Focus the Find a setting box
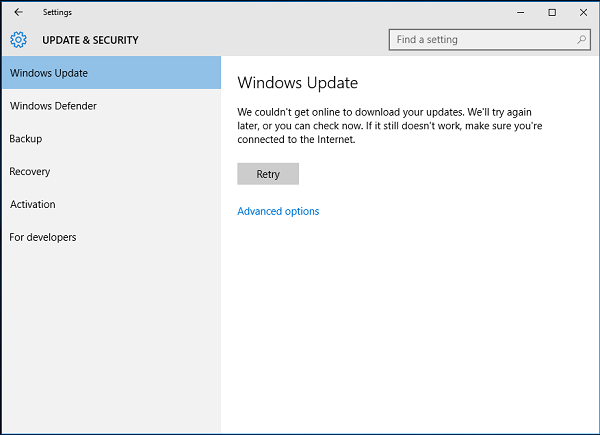This screenshot has width=600, height=435. (489, 40)
